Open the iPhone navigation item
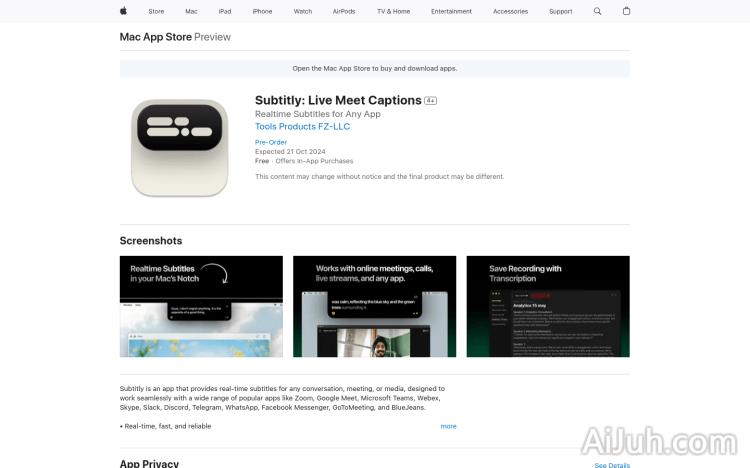The width and height of the screenshot is (750, 468). [x=262, y=11]
